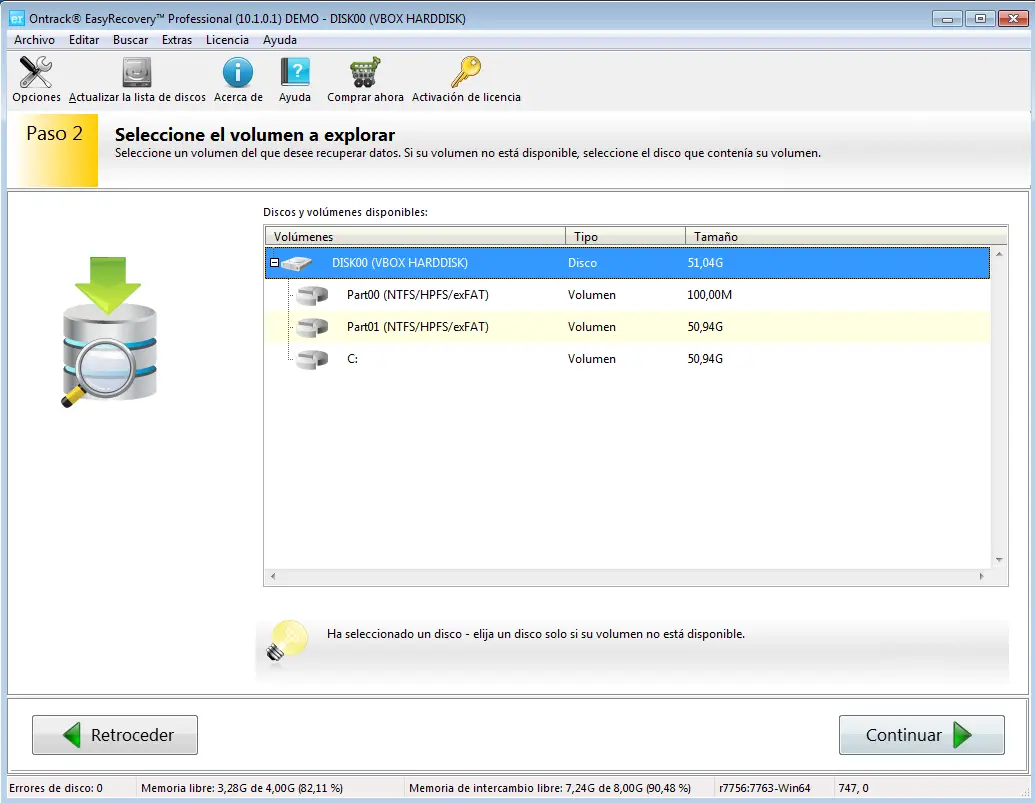Select DISK00 (VBOX HARDDISK) row
1035x803 pixels.
tap(627, 263)
